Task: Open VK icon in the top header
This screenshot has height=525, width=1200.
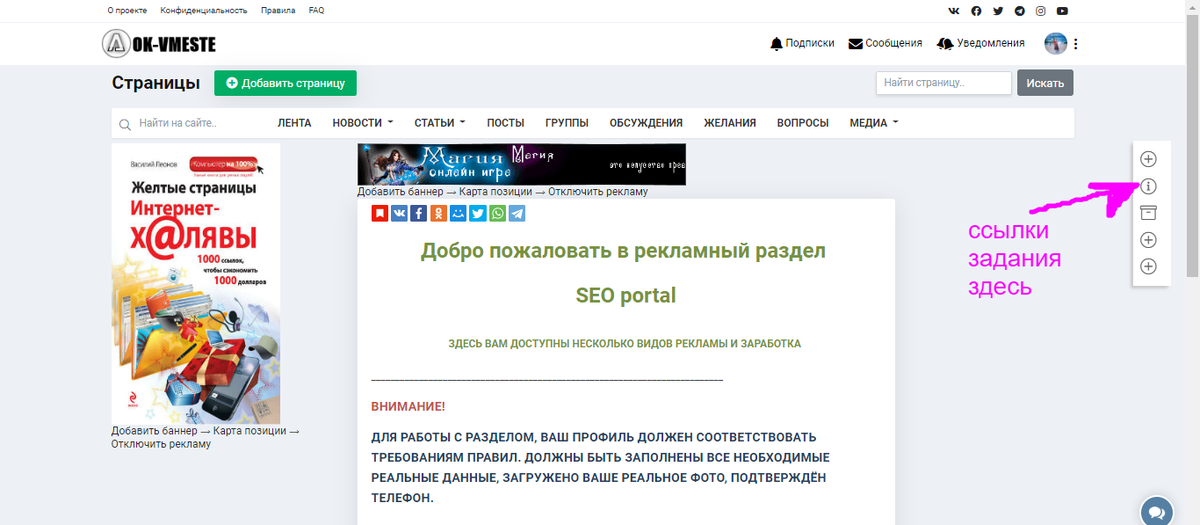Action: pos(954,11)
